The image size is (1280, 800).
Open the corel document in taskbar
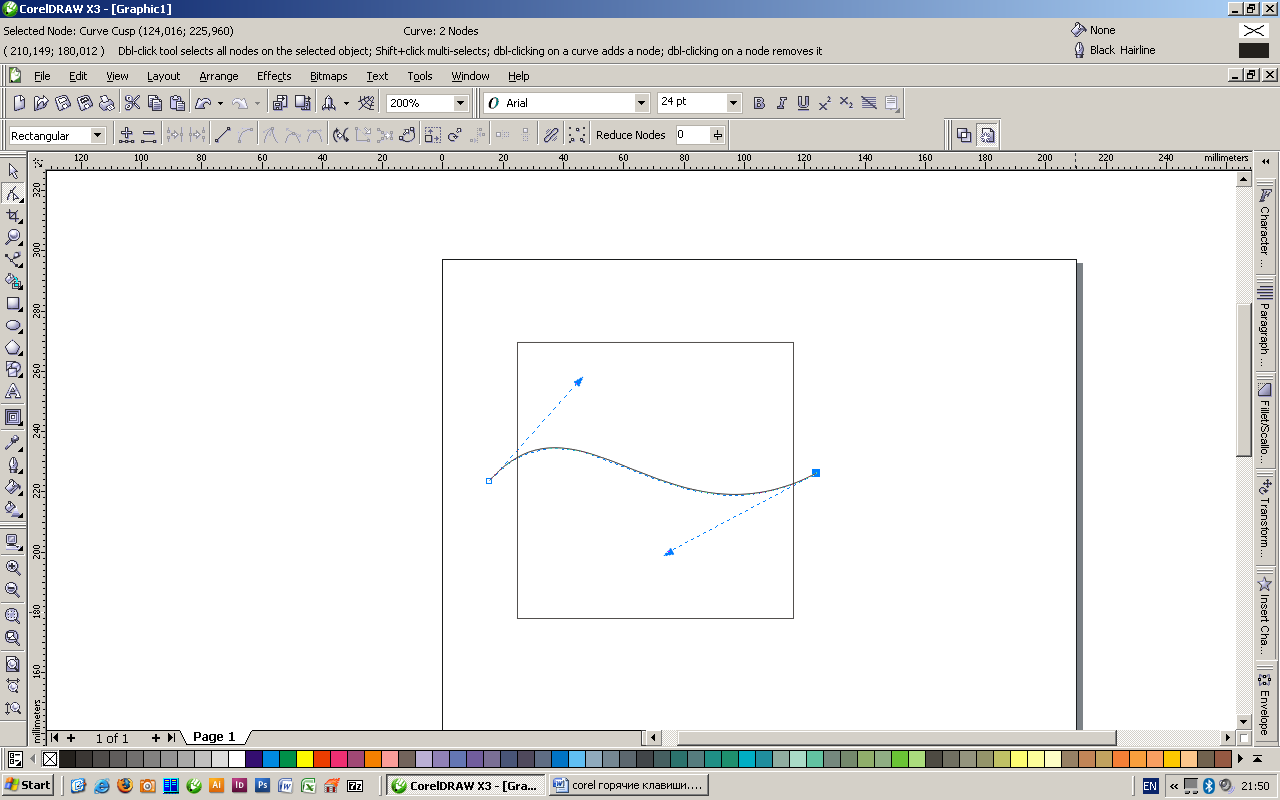click(628, 785)
